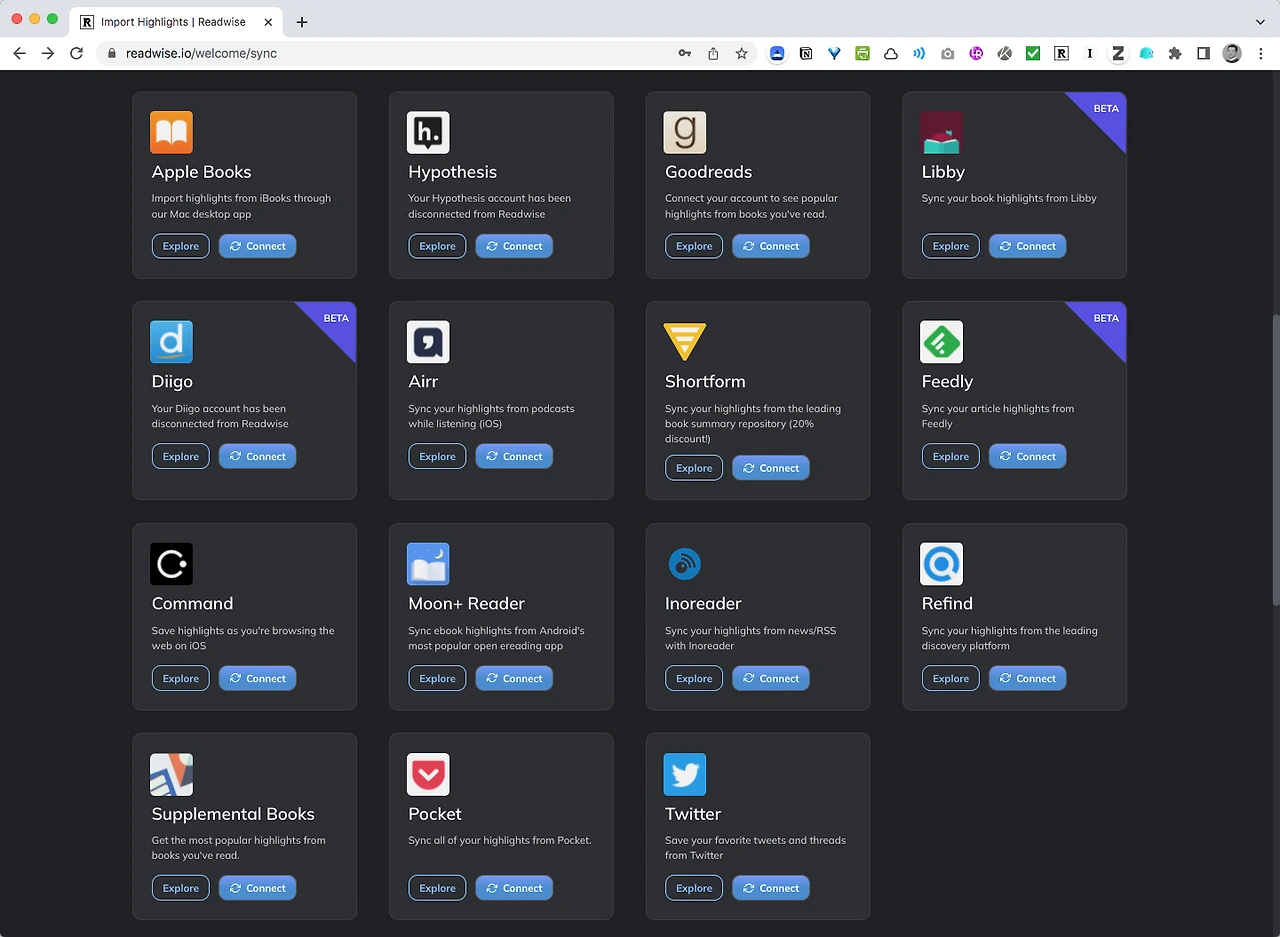Click the Moon+ Reader title text
The image size is (1280, 937).
coord(466,603)
